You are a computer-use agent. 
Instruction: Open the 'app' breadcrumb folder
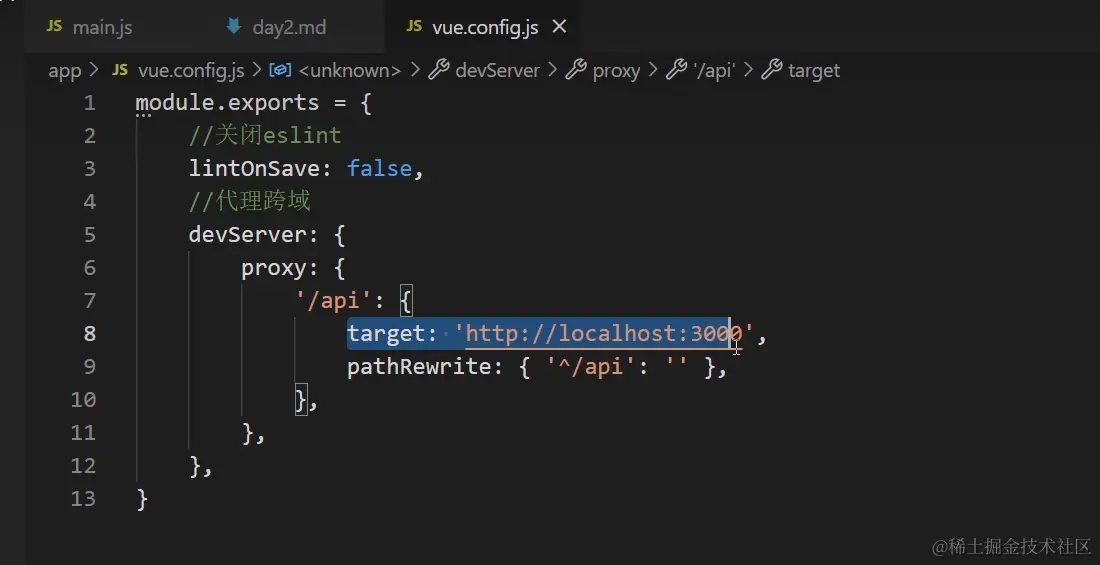tap(65, 71)
